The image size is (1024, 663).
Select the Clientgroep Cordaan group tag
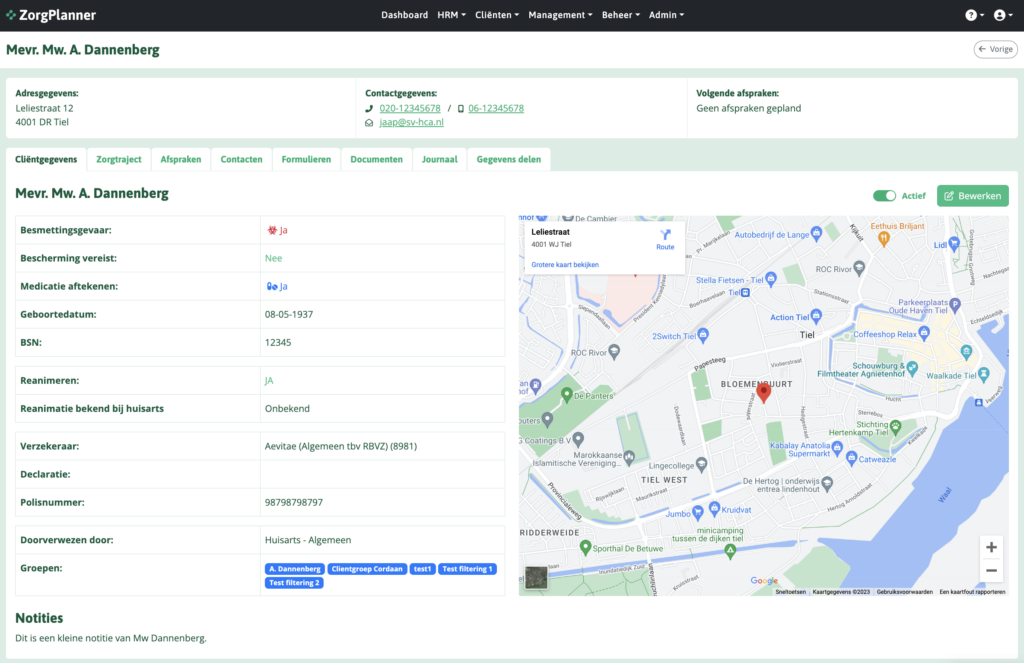[x=367, y=569]
